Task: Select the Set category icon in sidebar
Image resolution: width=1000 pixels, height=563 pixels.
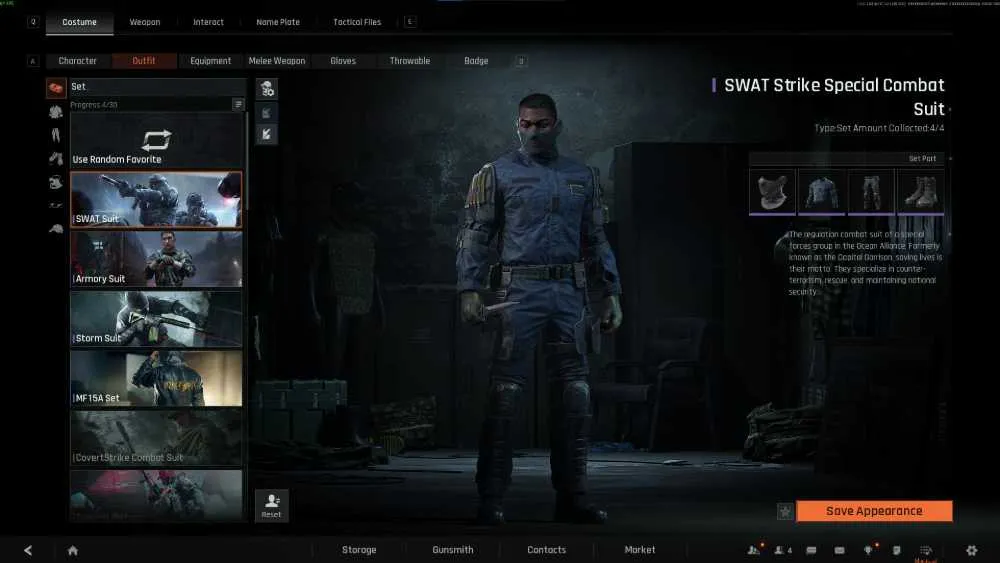Action: click(x=56, y=87)
